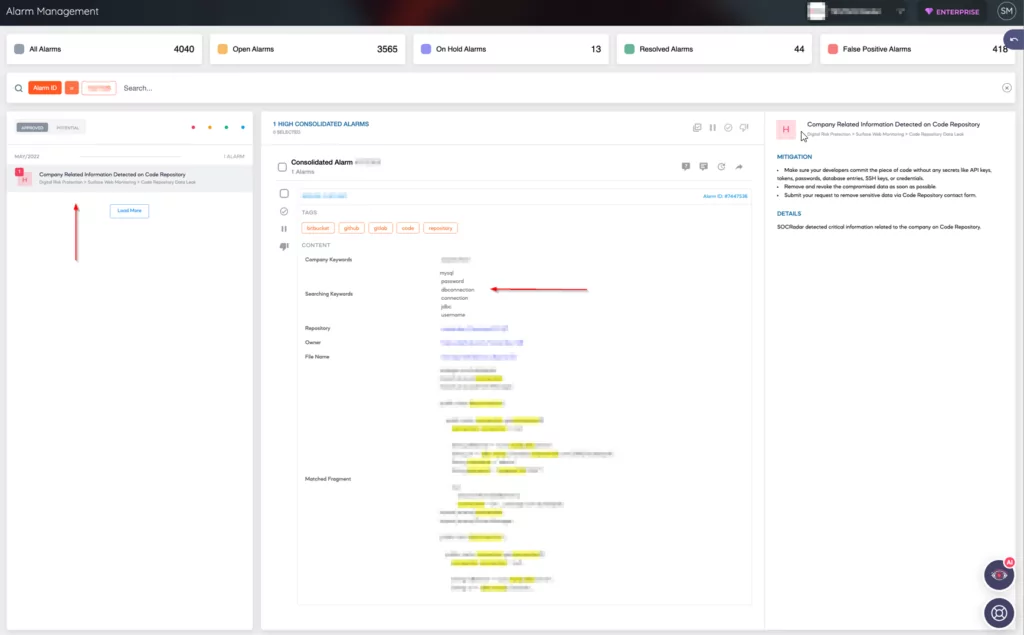This screenshot has height=635, width=1024.
Task: Open the AI assistant eye icon
Action: (999, 575)
